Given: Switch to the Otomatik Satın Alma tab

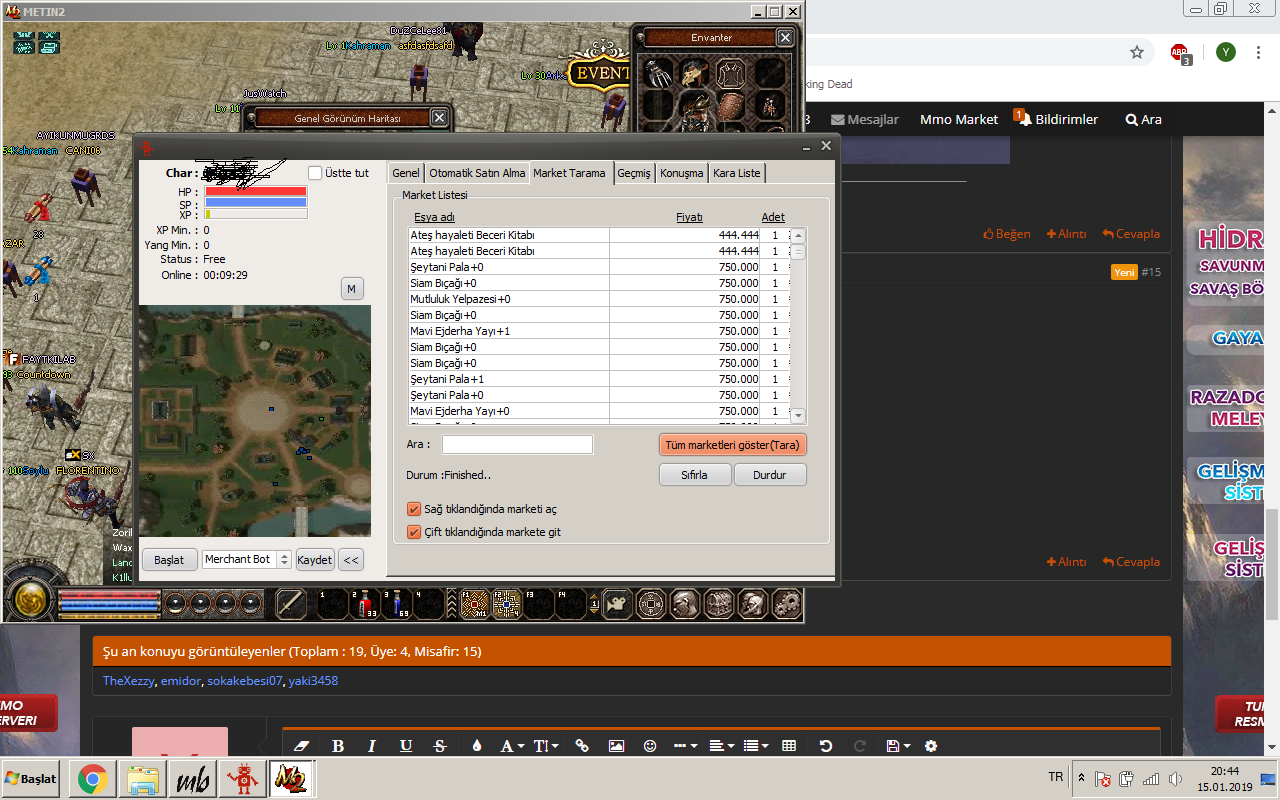Looking at the screenshot, I should point(477,173).
